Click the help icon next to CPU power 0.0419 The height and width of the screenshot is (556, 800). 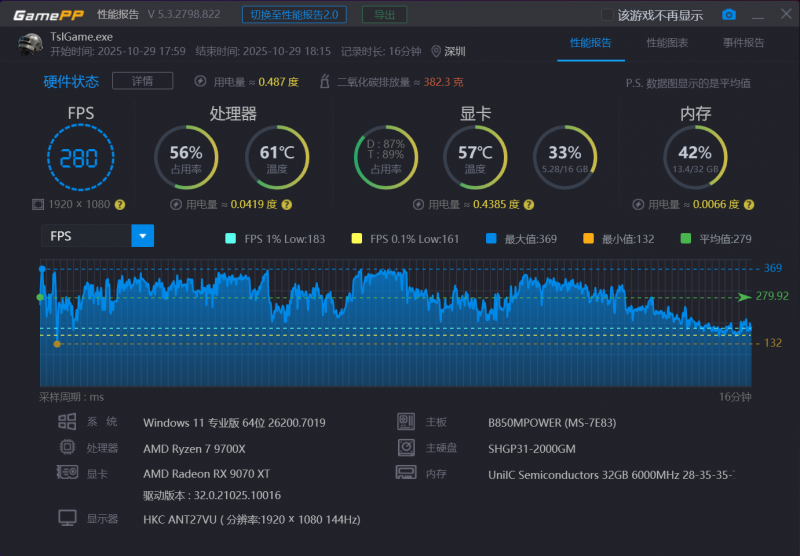286,204
